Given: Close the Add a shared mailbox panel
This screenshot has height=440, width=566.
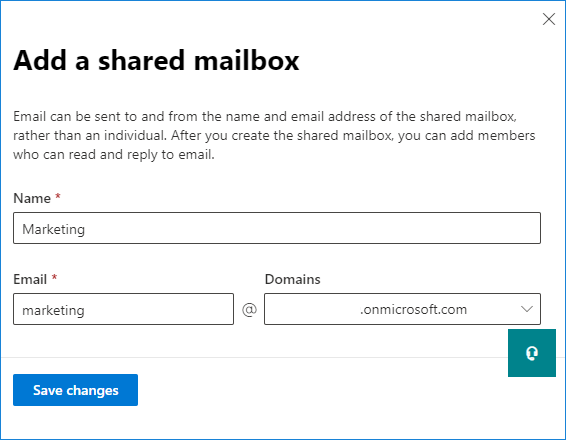Looking at the screenshot, I should (549, 19).
